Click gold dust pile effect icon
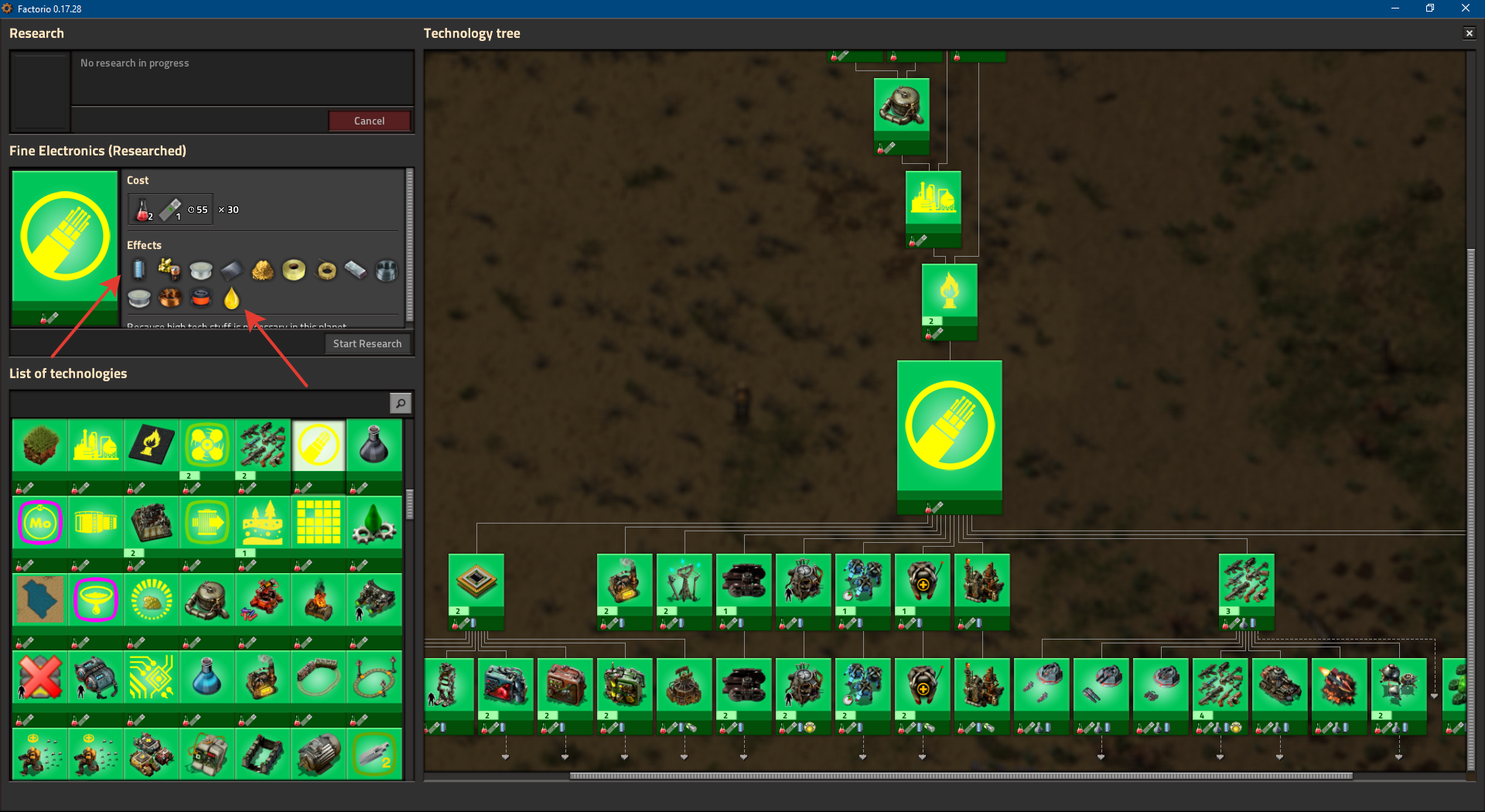Image resolution: width=1485 pixels, height=812 pixels. click(263, 270)
